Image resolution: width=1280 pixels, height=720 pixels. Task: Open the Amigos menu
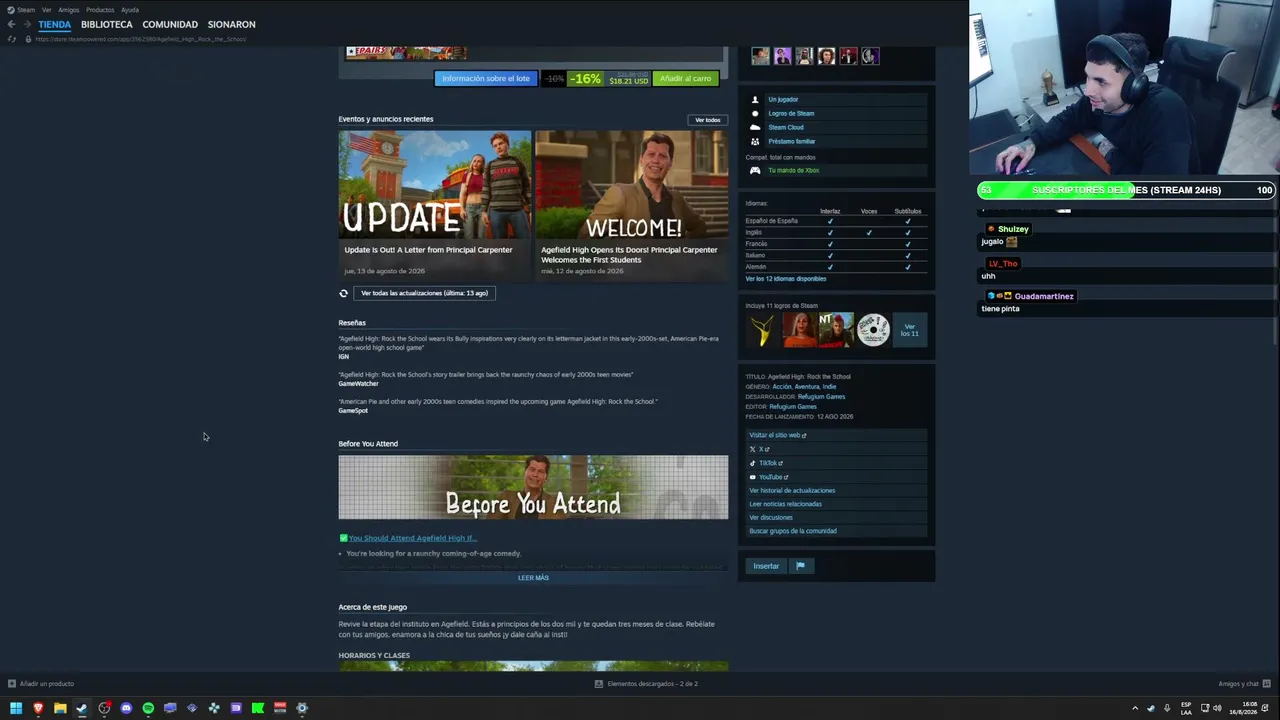(69, 10)
